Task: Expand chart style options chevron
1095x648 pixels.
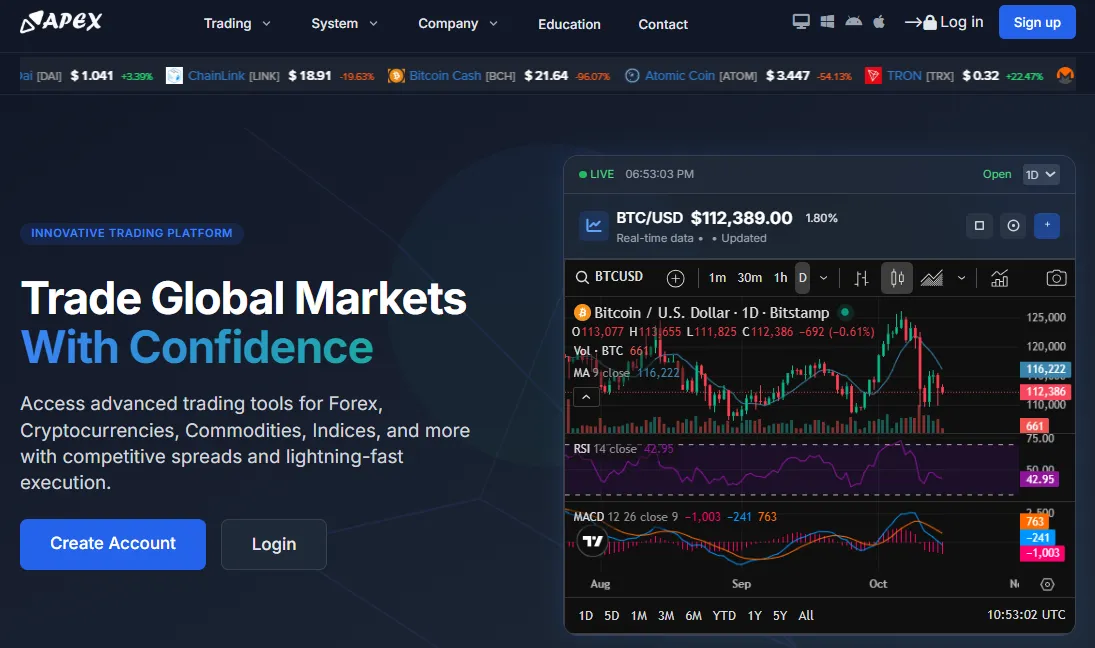Action: (x=962, y=278)
